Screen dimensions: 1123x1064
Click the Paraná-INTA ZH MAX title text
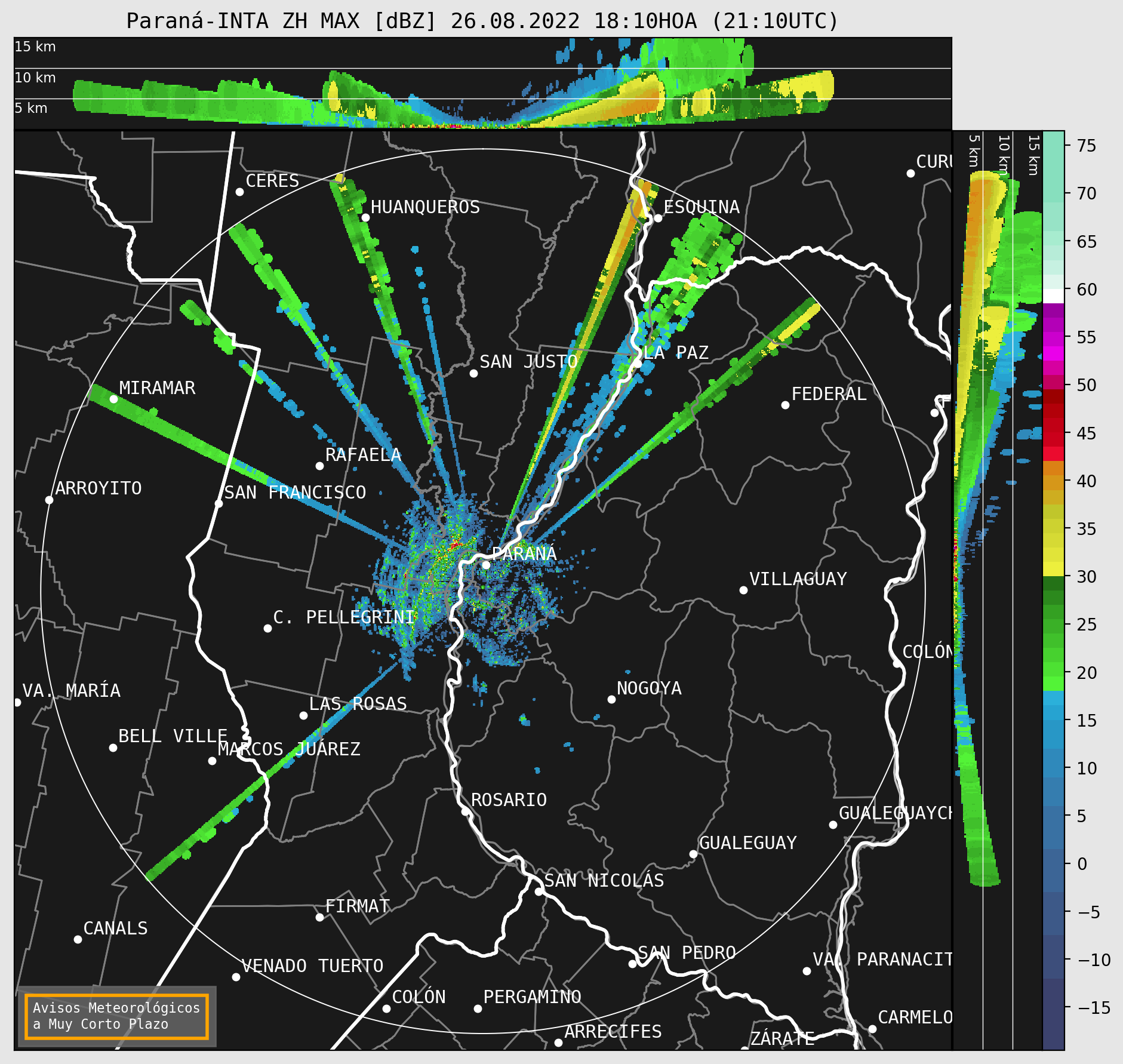click(482, 21)
